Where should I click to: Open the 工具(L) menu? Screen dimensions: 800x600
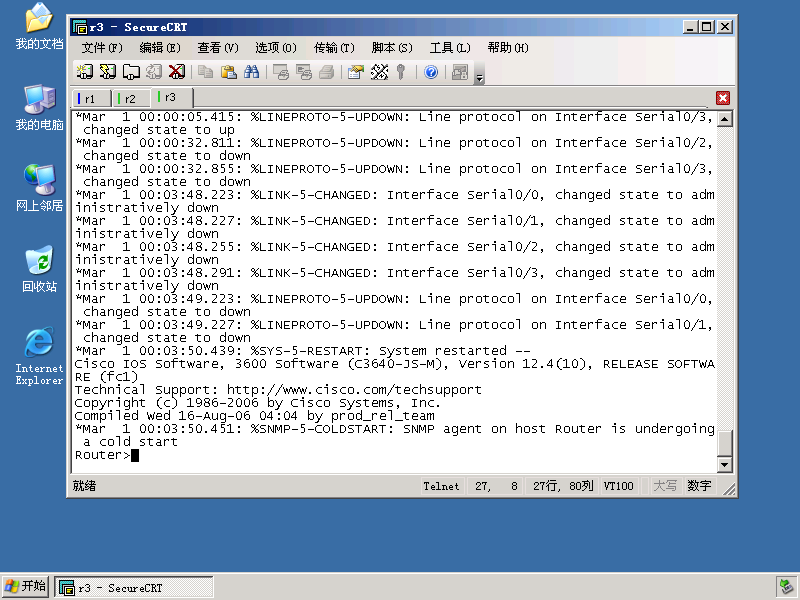pos(450,48)
